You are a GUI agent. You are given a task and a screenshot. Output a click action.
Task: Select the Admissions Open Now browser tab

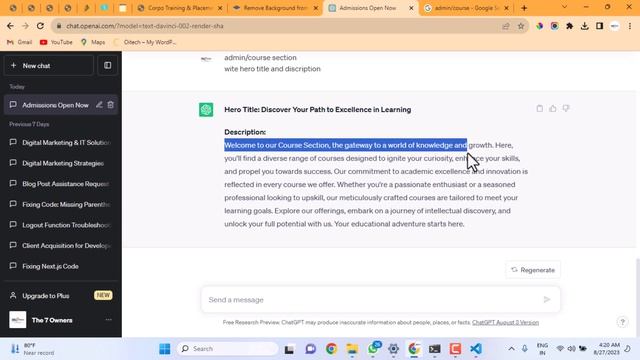coord(371,8)
